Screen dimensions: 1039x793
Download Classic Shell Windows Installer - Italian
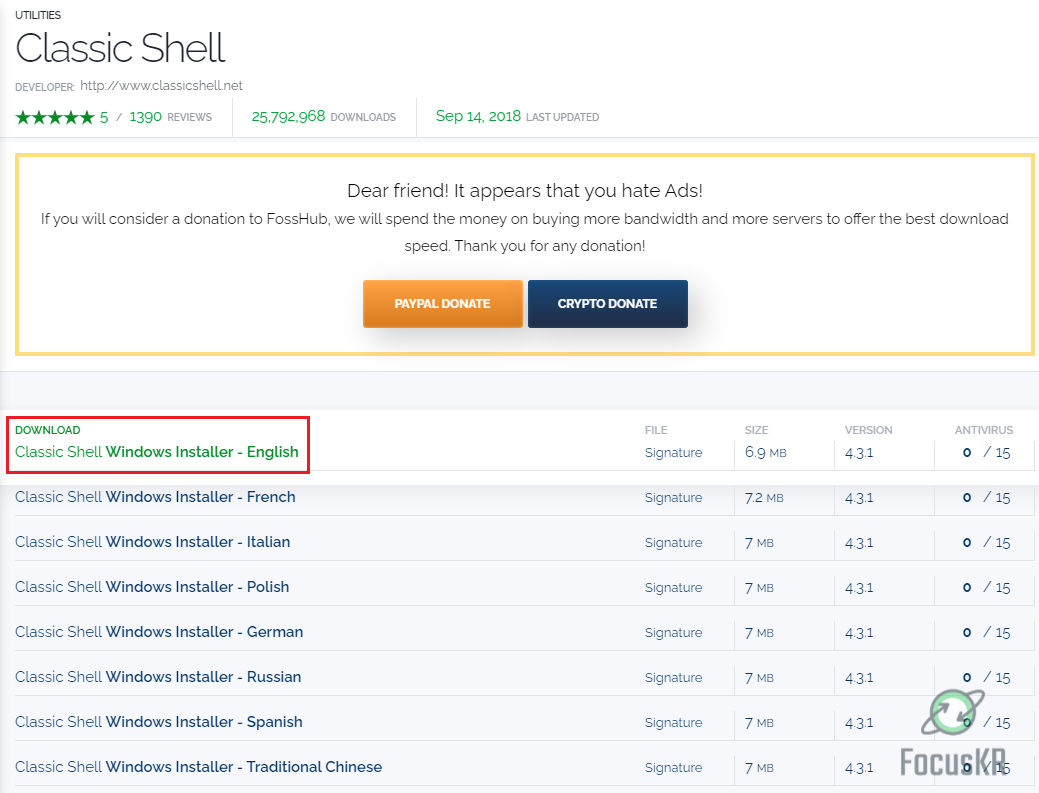tap(152, 542)
